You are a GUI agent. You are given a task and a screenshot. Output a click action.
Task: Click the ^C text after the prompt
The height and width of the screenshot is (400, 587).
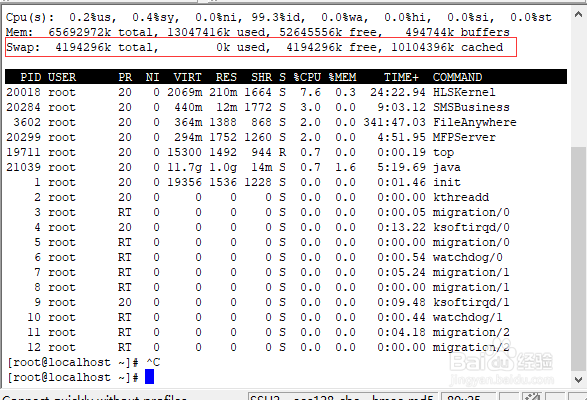(x=153, y=362)
